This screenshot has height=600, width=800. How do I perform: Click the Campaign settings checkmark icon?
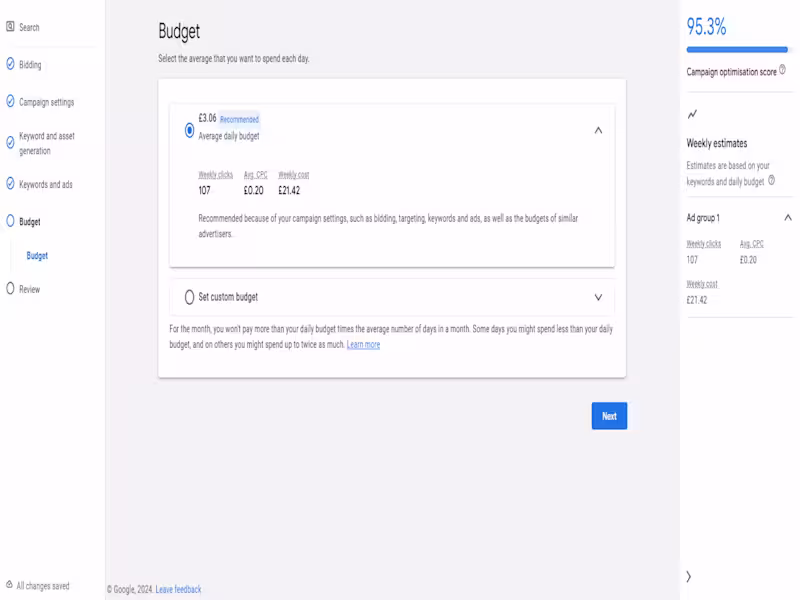10,101
